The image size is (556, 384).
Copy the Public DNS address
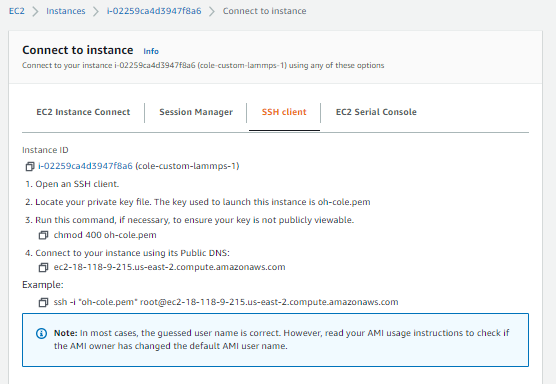tap(43, 267)
